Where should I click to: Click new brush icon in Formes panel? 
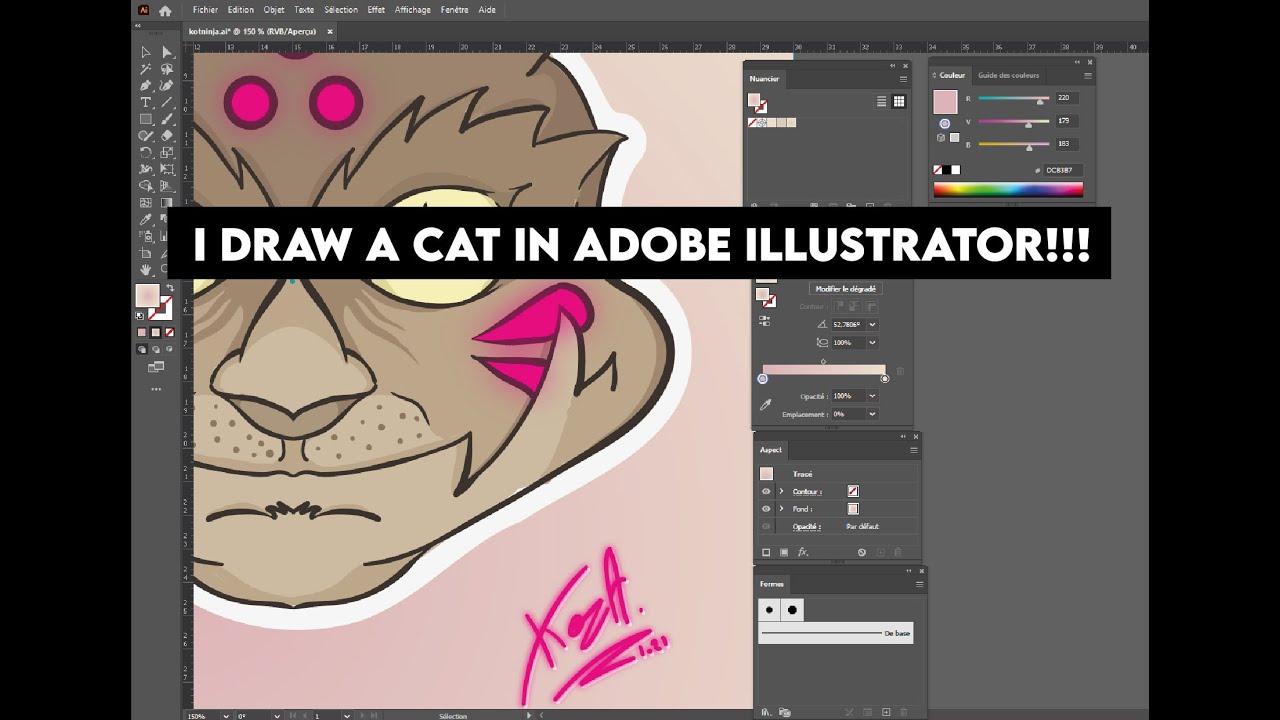point(886,712)
